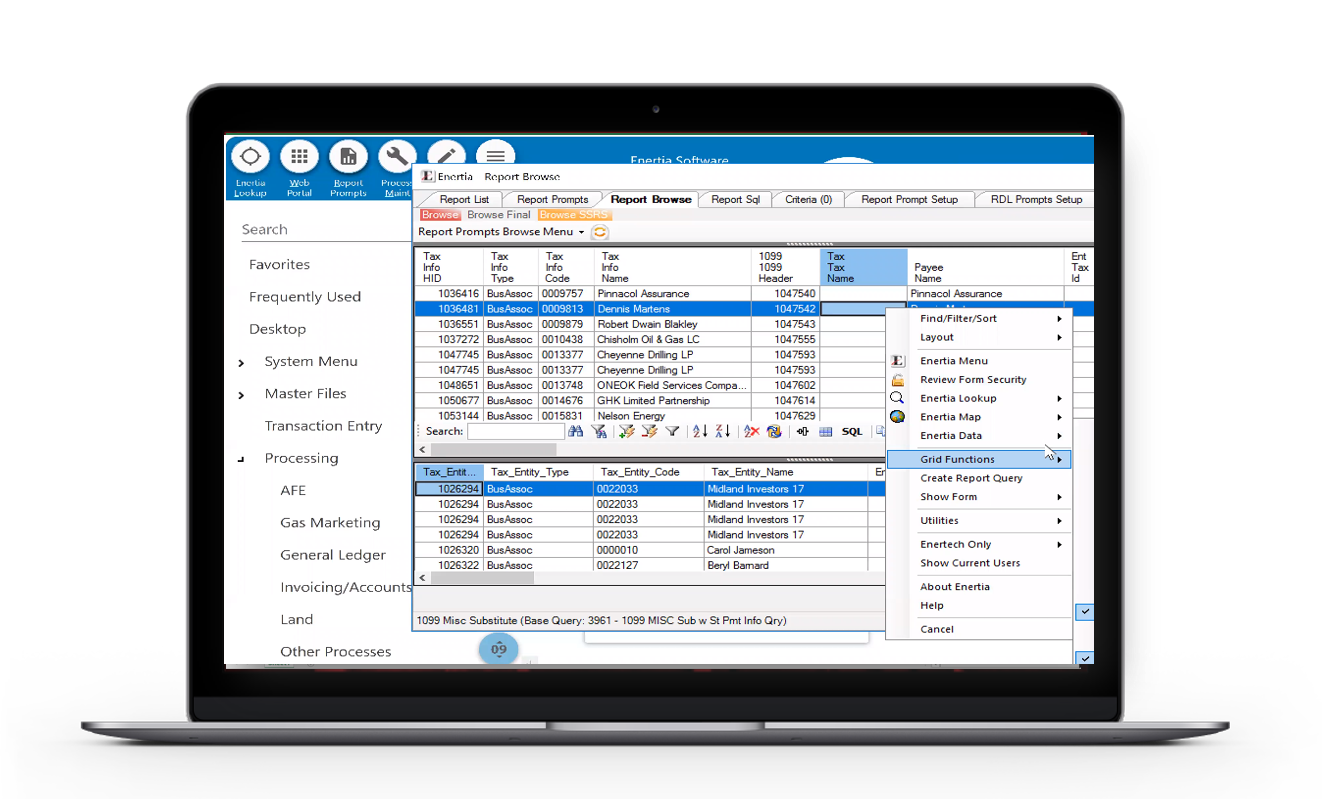Open Report Prompts in the top bar
Viewport: 1322px width, 799px height.
348,158
